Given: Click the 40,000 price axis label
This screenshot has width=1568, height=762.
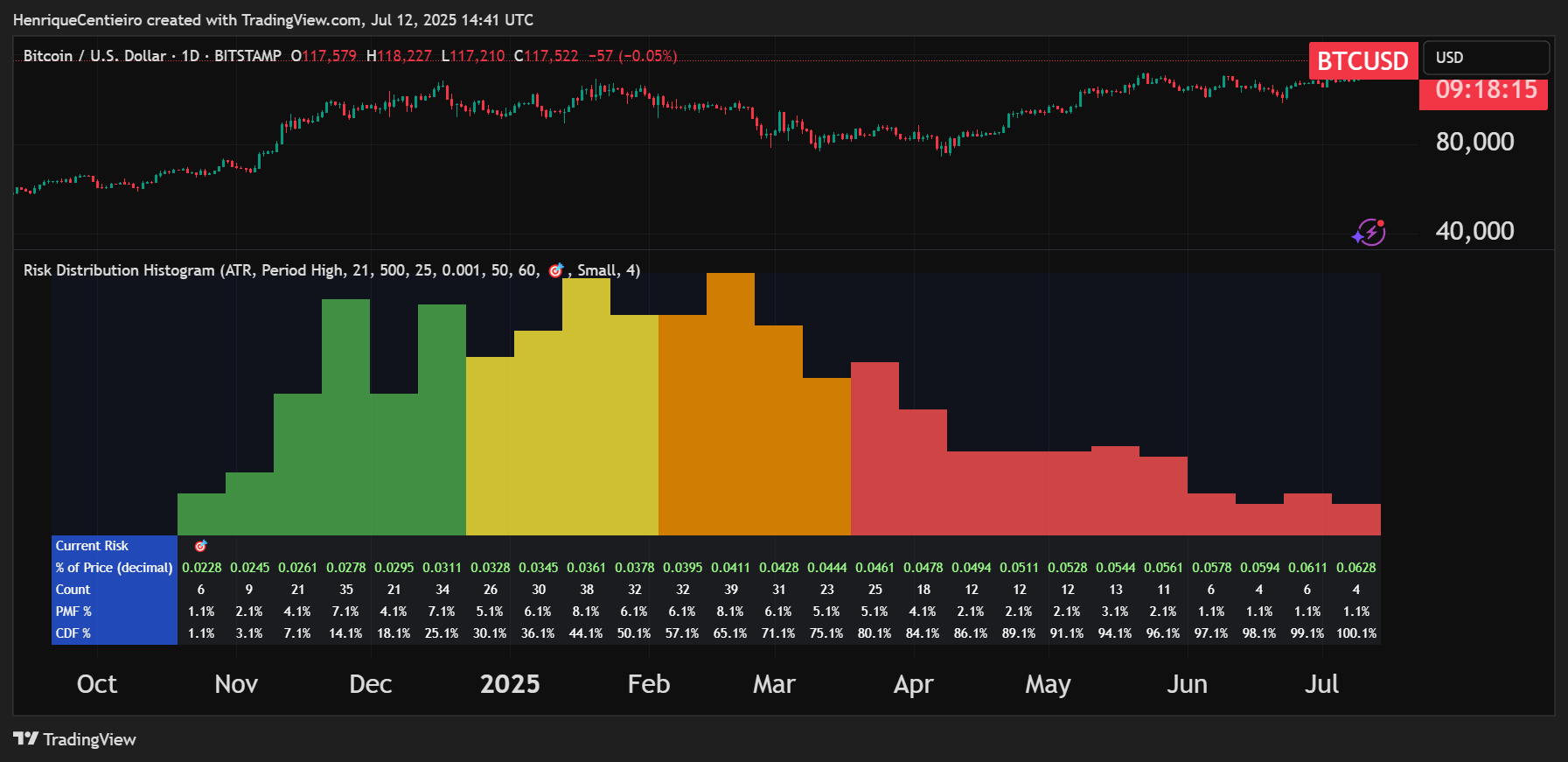Looking at the screenshot, I should [x=1474, y=231].
